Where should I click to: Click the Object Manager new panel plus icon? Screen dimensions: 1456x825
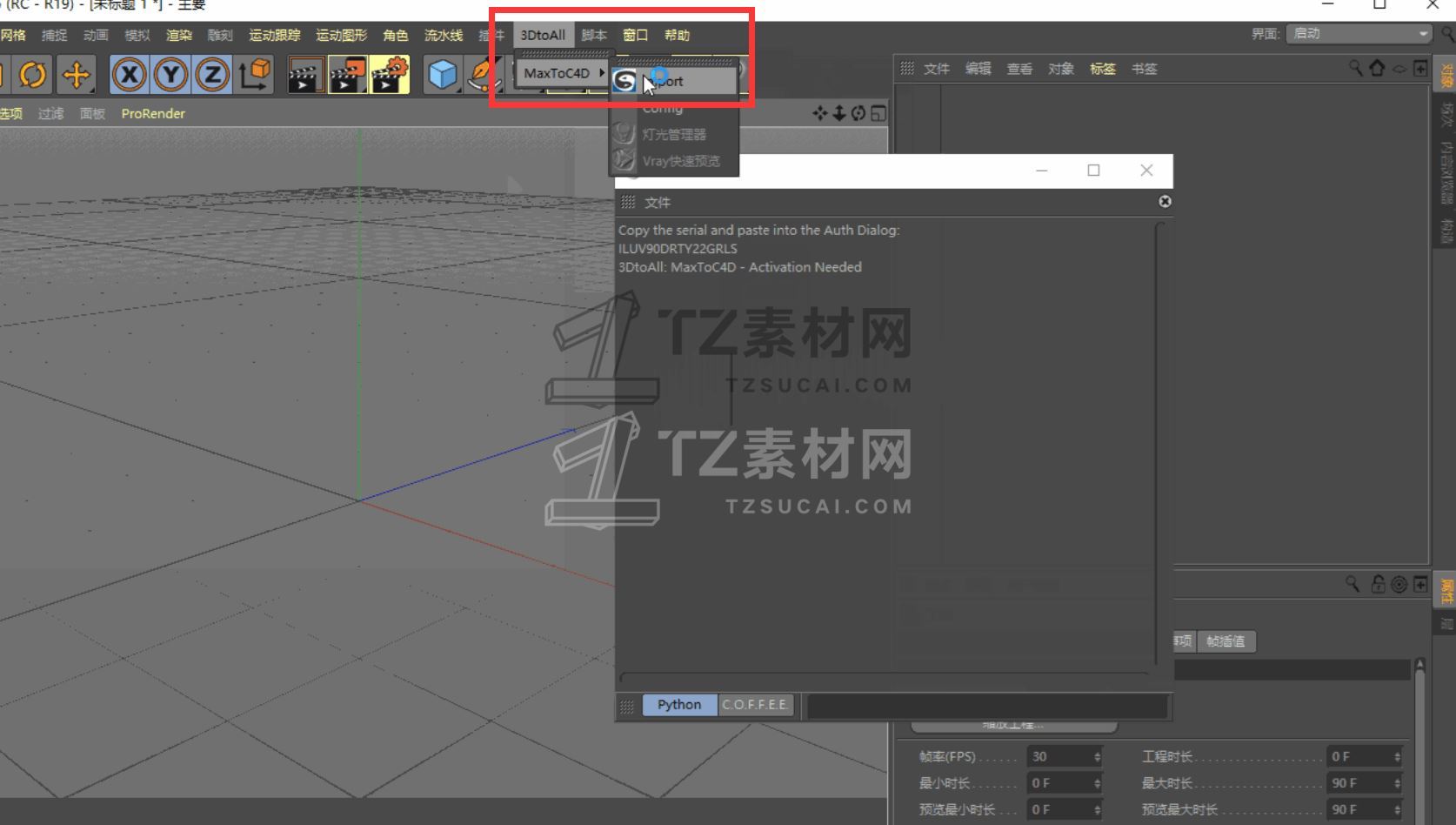click(1420, 68)
